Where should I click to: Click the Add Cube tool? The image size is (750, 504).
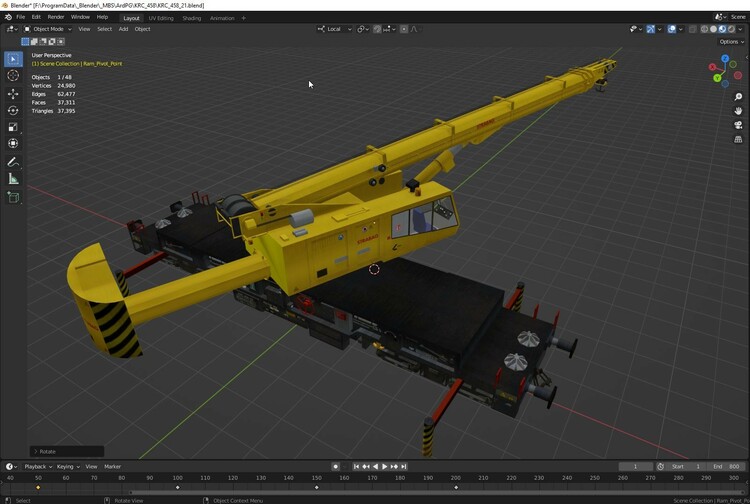pos(13,198)
